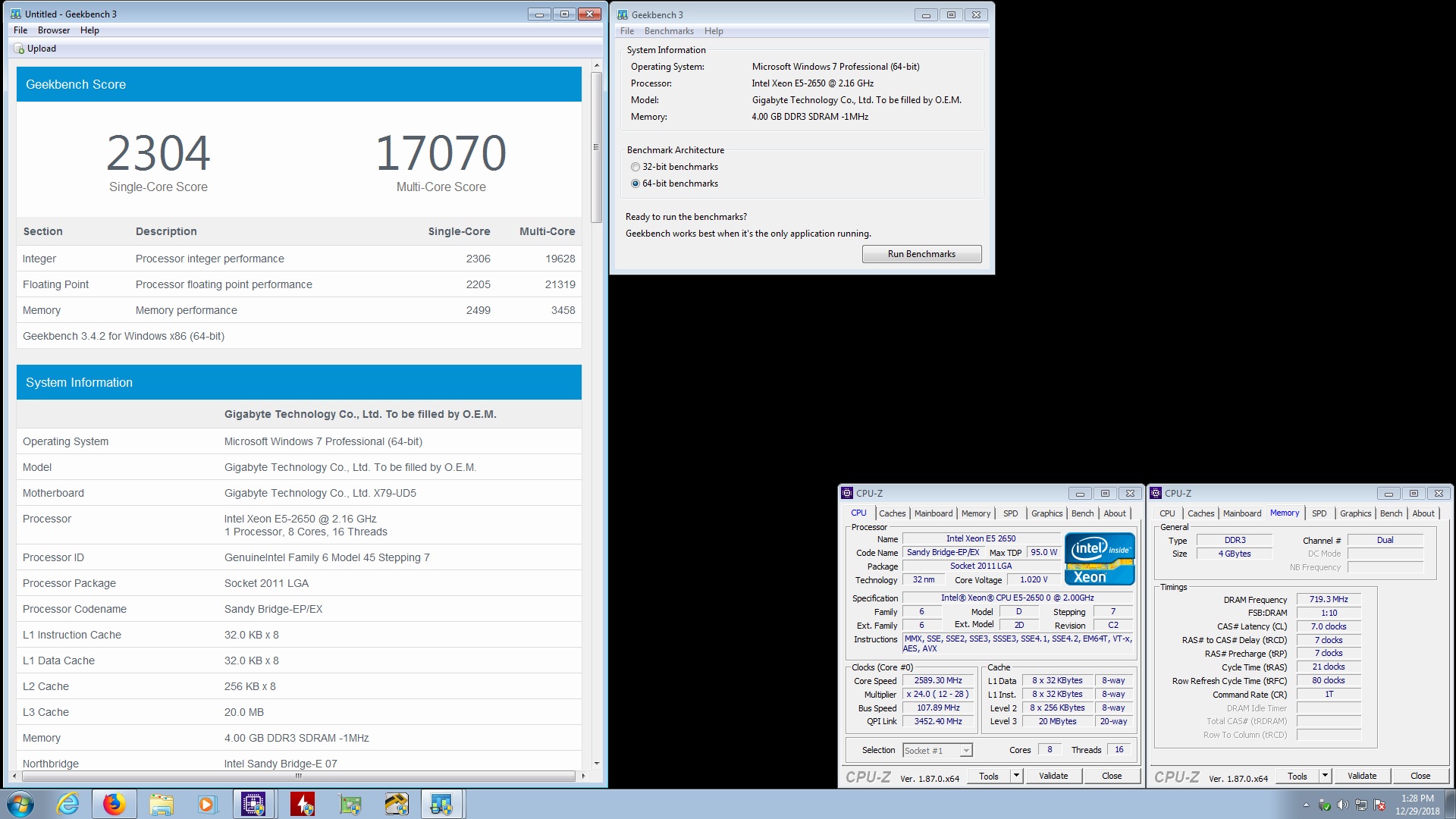
Task: Open Windows Explorer from the taskbar
Action: 161,804
